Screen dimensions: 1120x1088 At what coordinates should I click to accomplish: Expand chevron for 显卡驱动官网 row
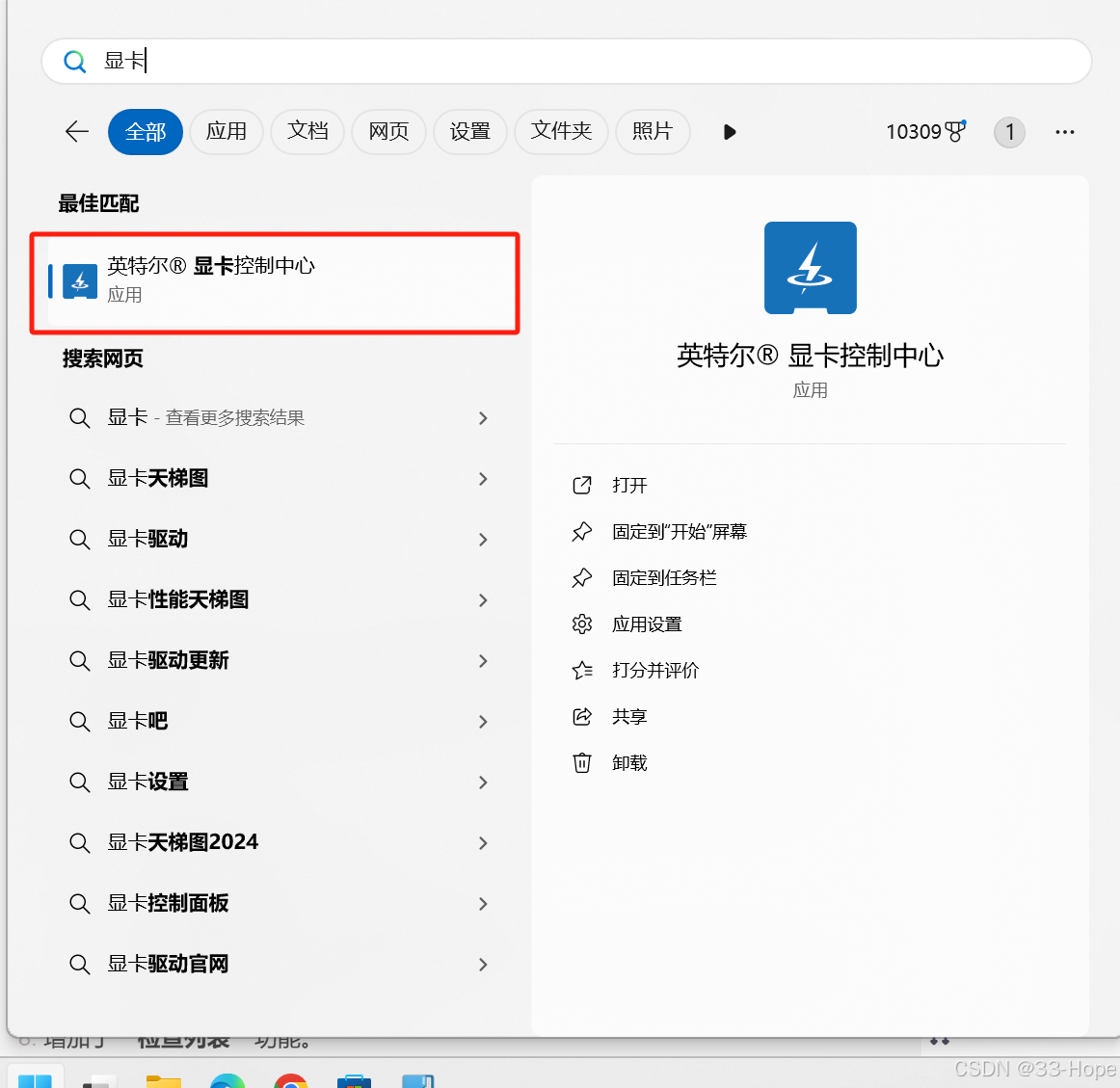(484, 965)
